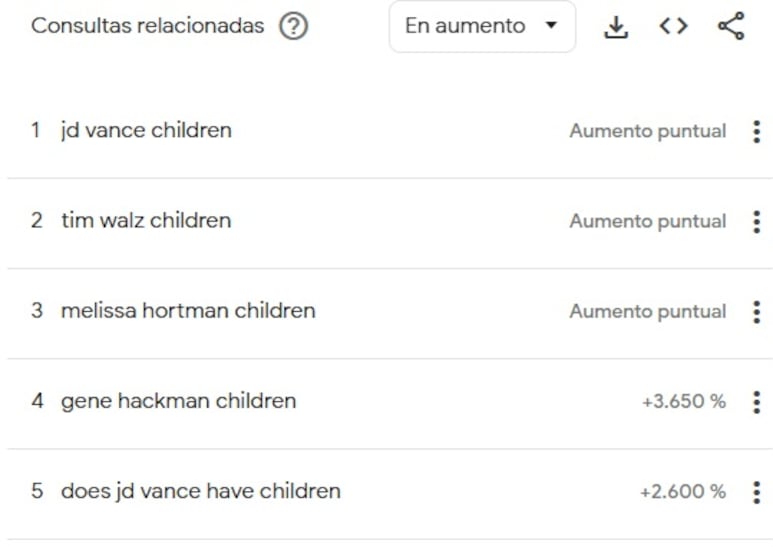
Task: Click the dropdown arrow next to En aumento
Action: [551, 25]
